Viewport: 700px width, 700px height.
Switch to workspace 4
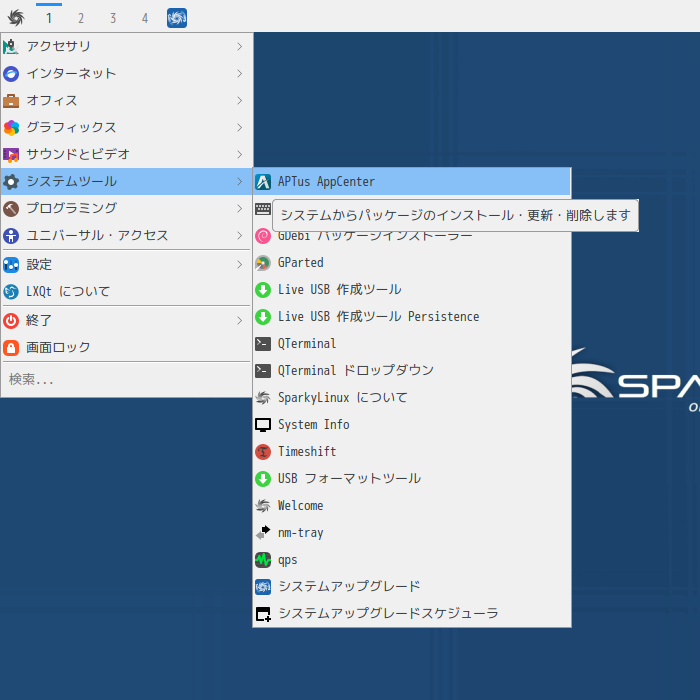pyautogui.click(x=145, y=18)
